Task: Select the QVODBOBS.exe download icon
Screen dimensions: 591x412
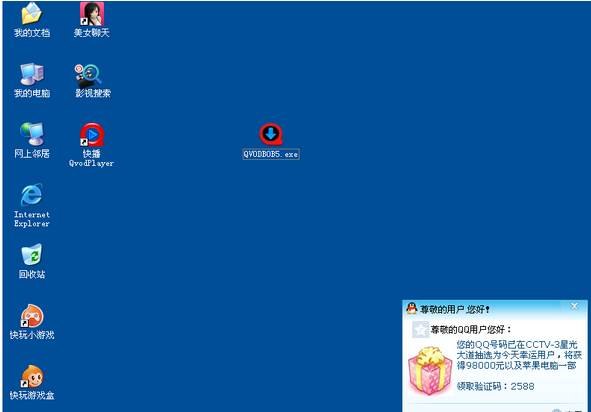Action: coord(271,134)
